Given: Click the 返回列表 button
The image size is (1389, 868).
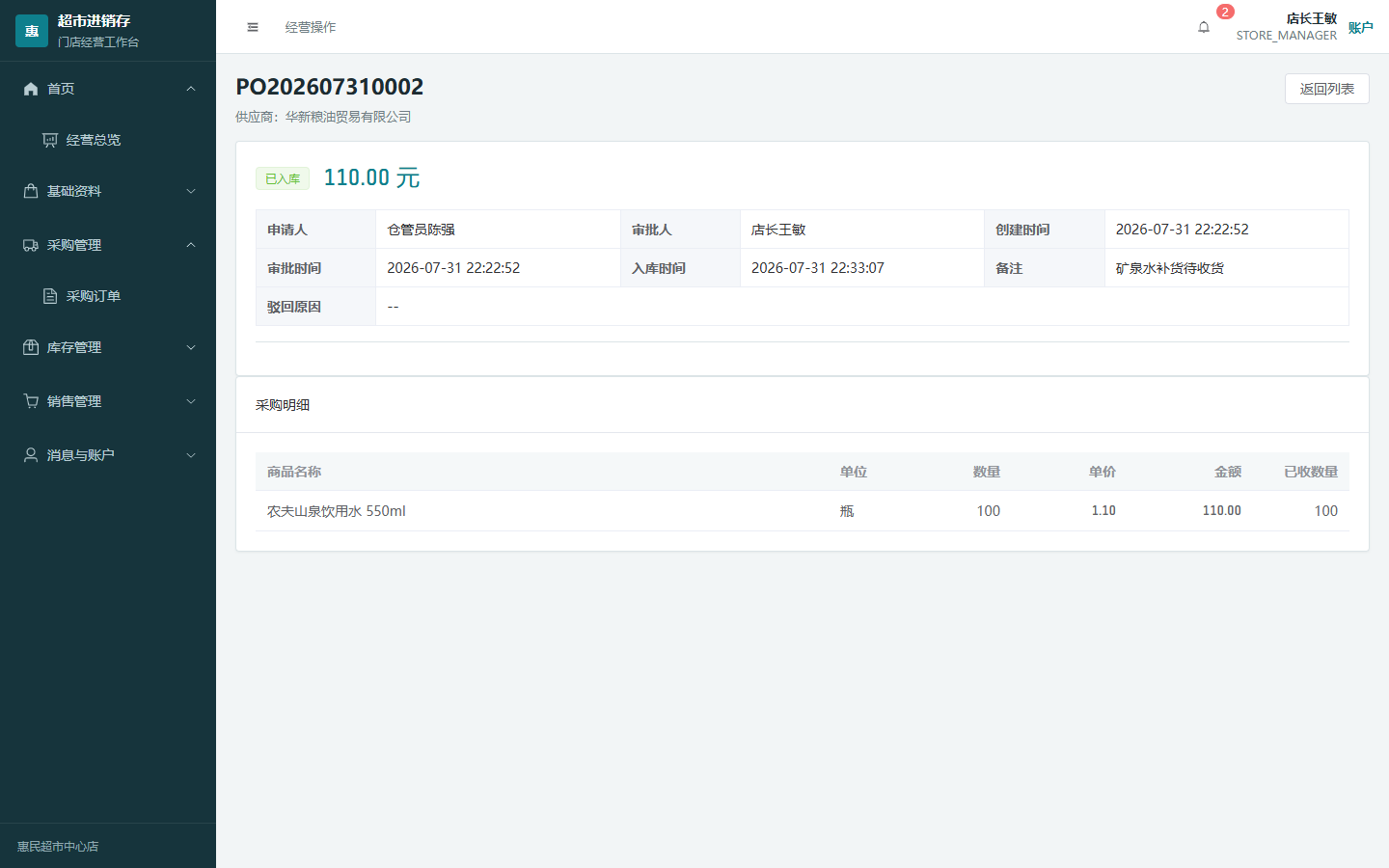Looking at the screenshot, I should coord(1327,89).
